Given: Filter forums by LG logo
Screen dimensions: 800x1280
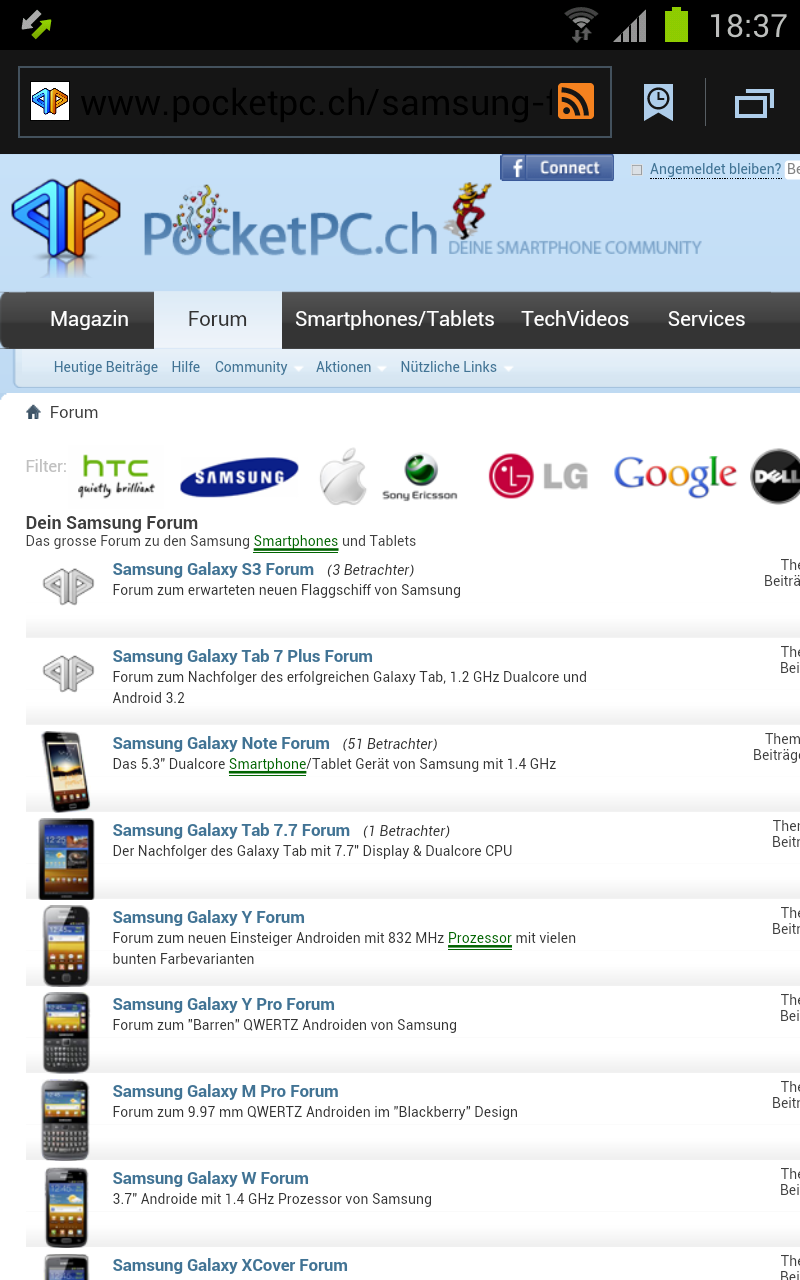Looking at the screenshot, I should (x=538, y=476).
